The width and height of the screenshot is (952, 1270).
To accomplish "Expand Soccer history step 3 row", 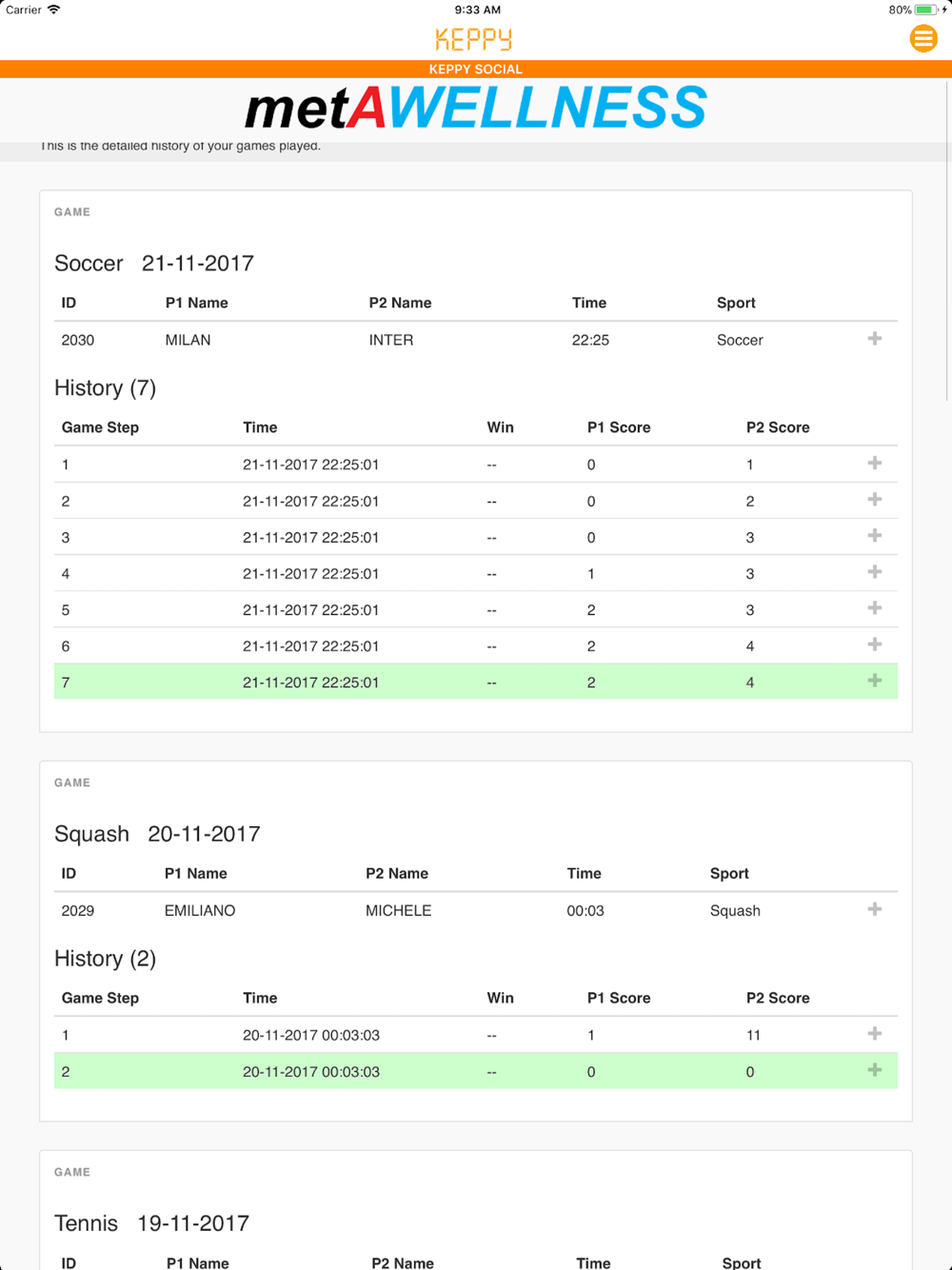I will 875,536.
